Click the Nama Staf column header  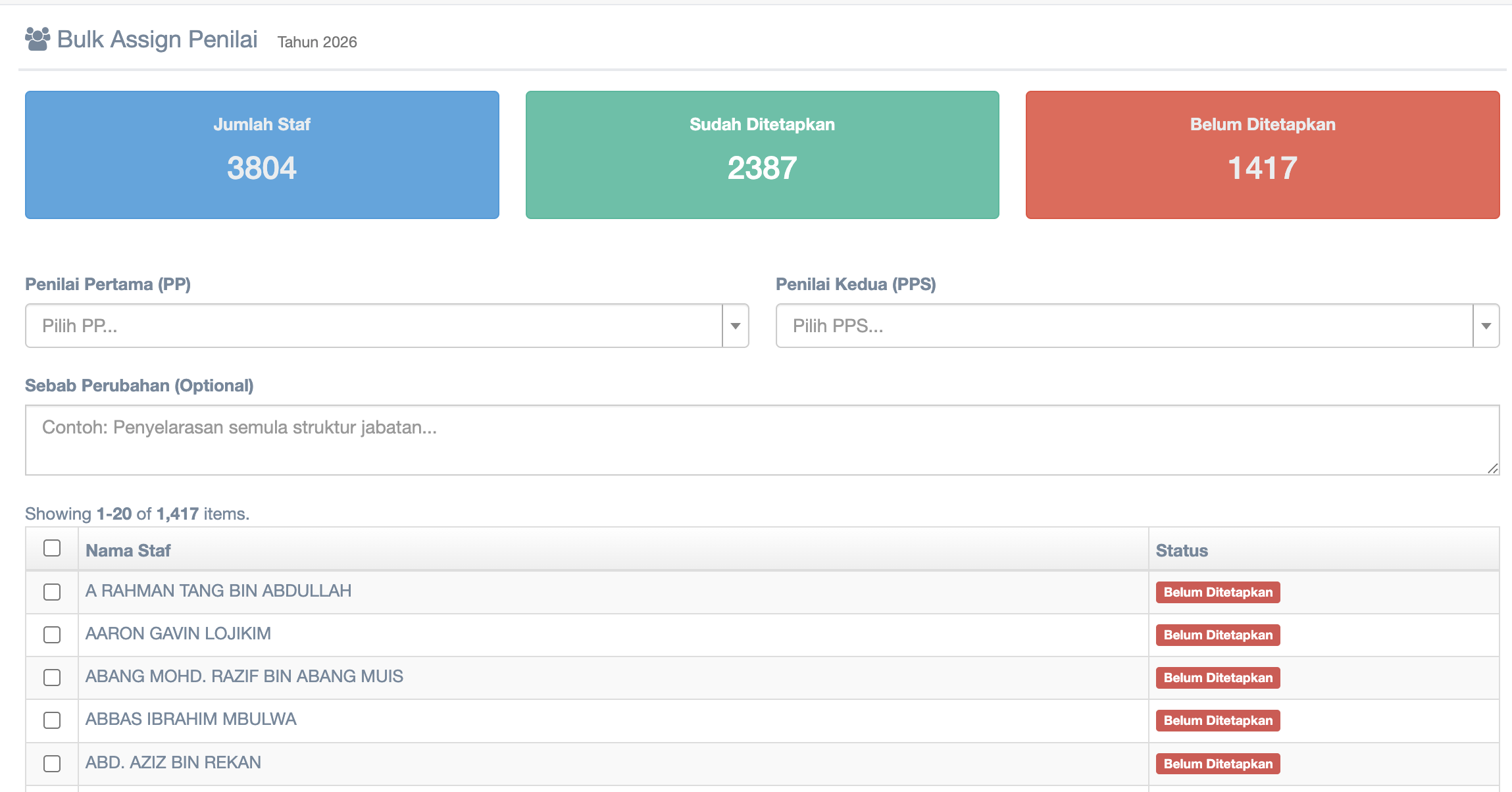click(128, 551)
